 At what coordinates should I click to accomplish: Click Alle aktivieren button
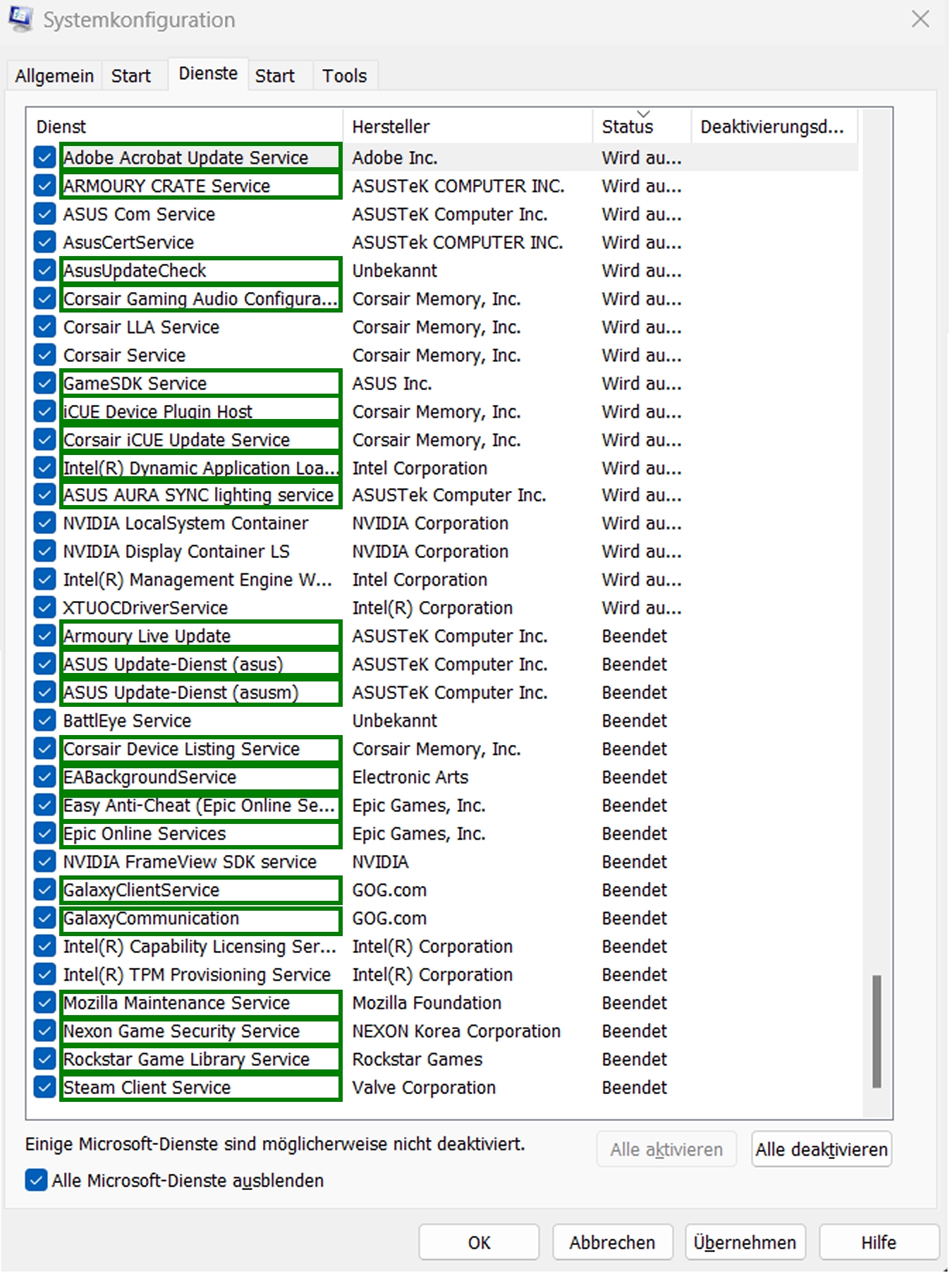666,1149
